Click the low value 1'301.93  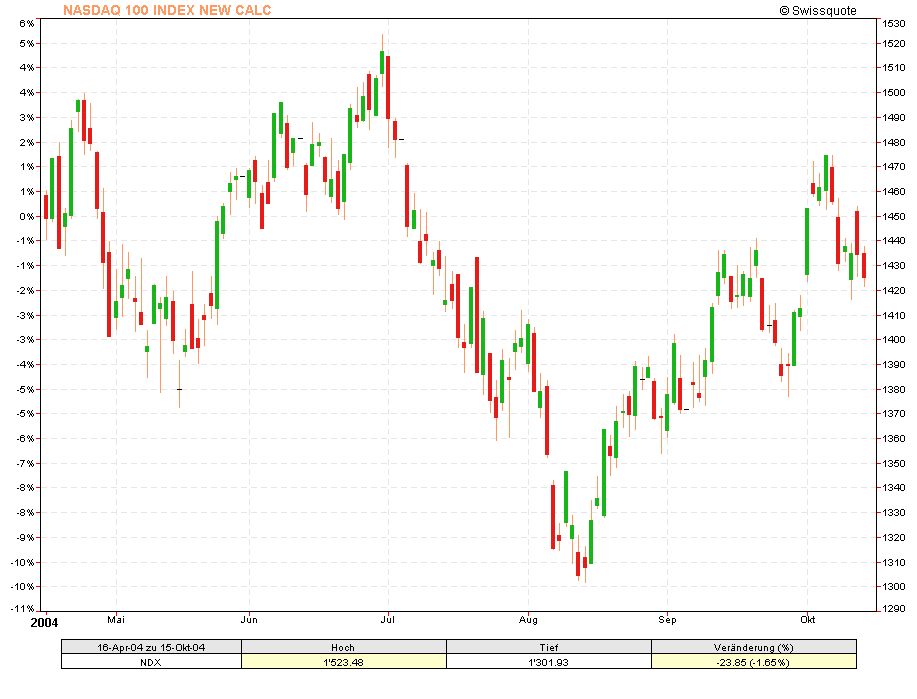pyautogui.click(x=550, y=661)
